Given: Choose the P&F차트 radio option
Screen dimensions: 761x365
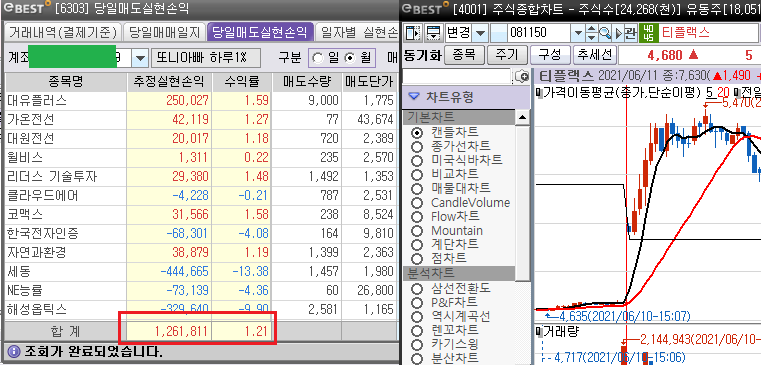Looking at the screenshot, I should point(417,303).
